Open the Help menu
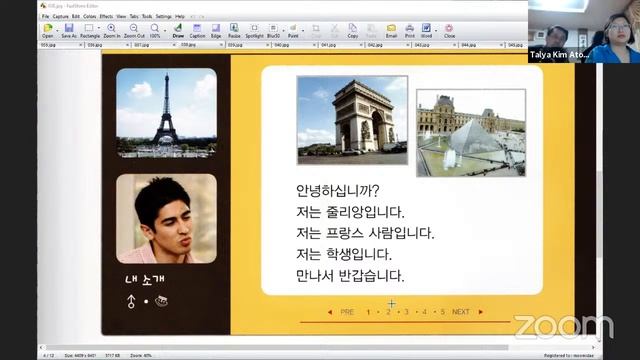Screen dimensions: 640x360 pyautogui.click(x=180, y=17)
